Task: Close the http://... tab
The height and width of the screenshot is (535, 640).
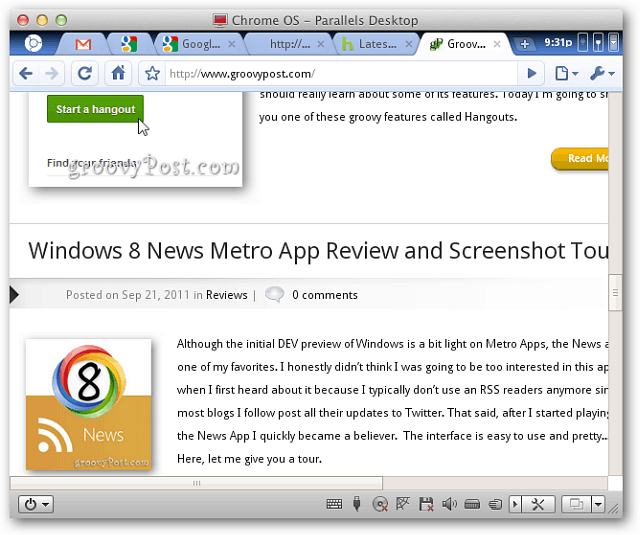Action: 321,44
